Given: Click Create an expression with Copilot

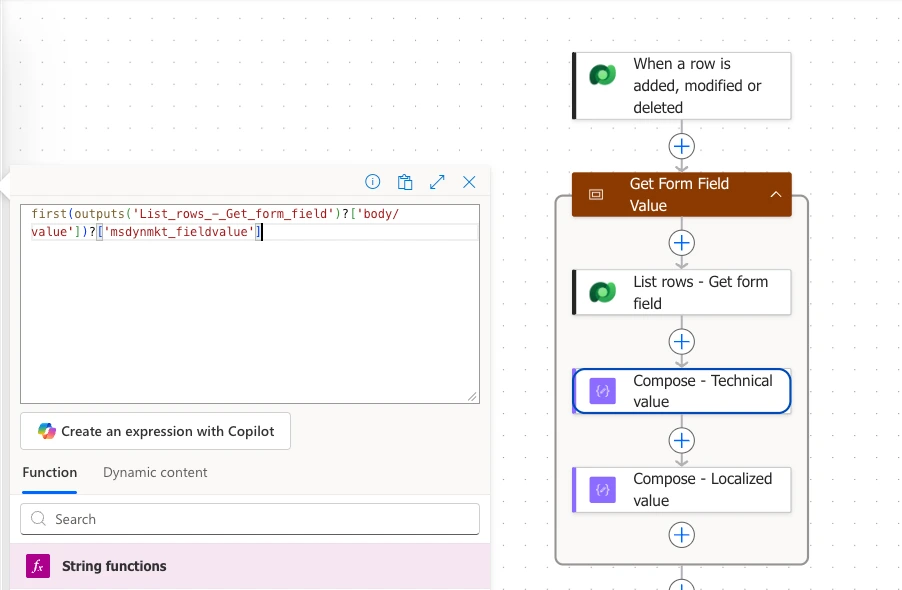Looking at the screenshot, I should (155, 431).
